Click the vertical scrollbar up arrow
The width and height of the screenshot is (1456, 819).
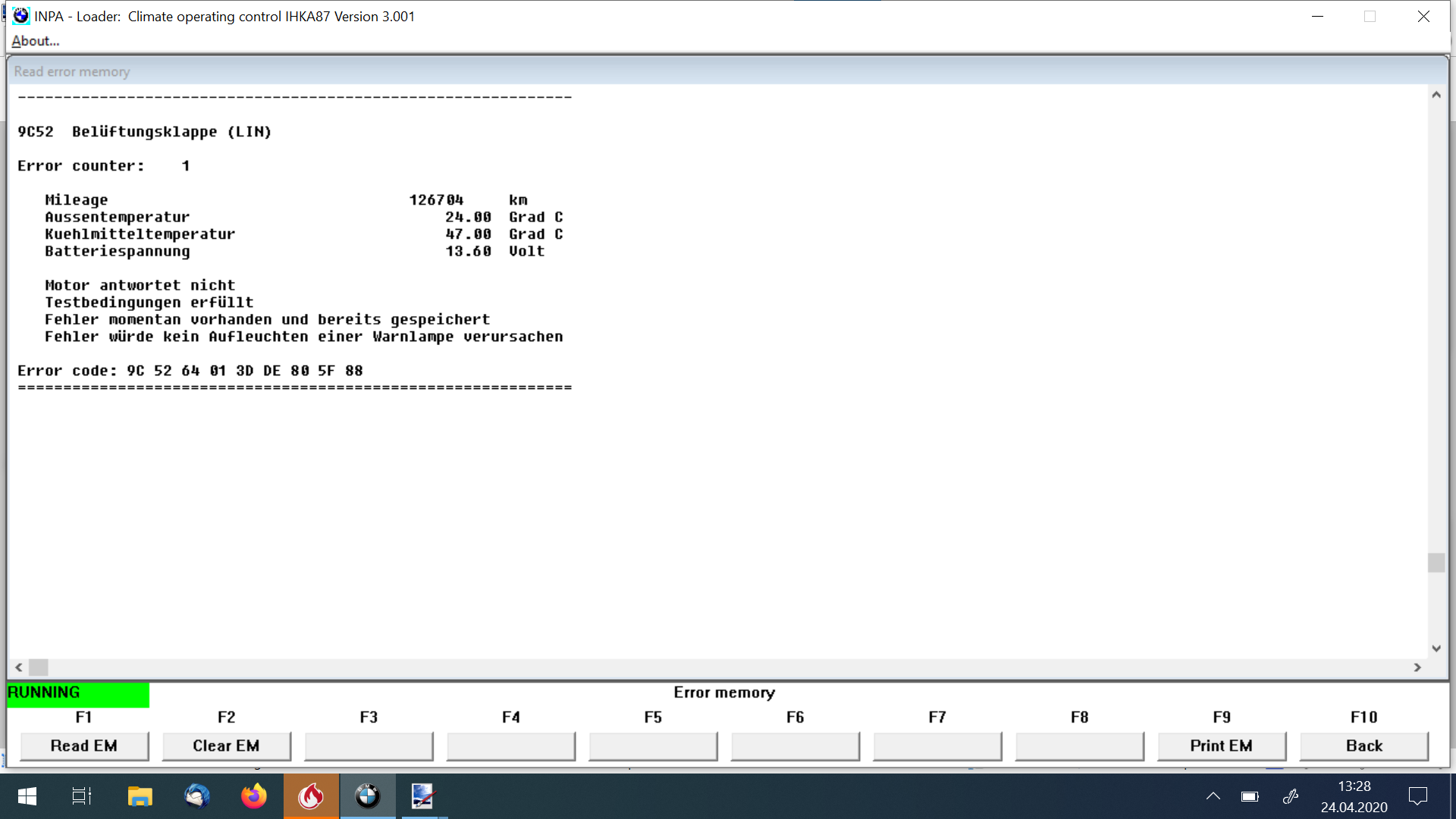(x=1436, y=95)
